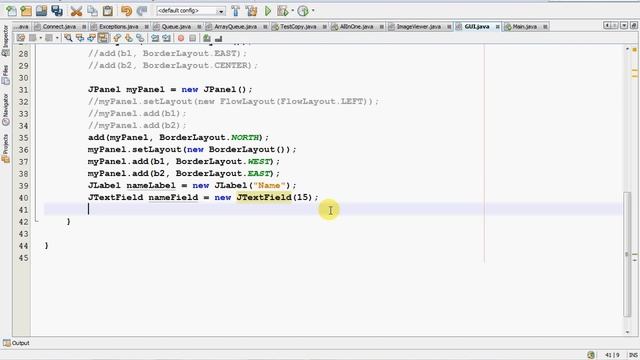Open the Debug Project dropdown arrow
640x360 pixels.
pos(293,11)
